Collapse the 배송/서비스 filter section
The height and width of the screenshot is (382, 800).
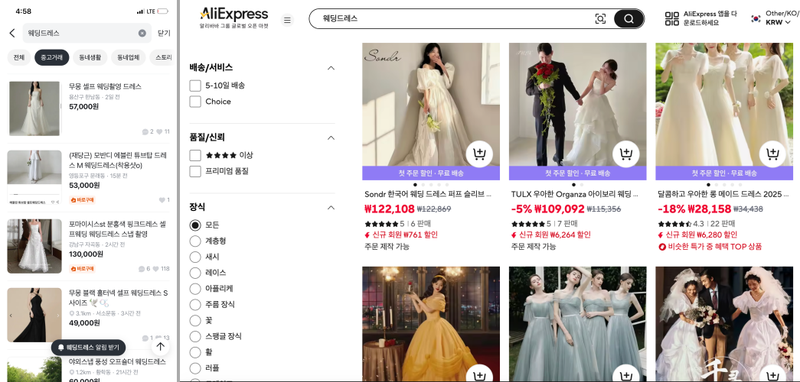coord(331,68)
